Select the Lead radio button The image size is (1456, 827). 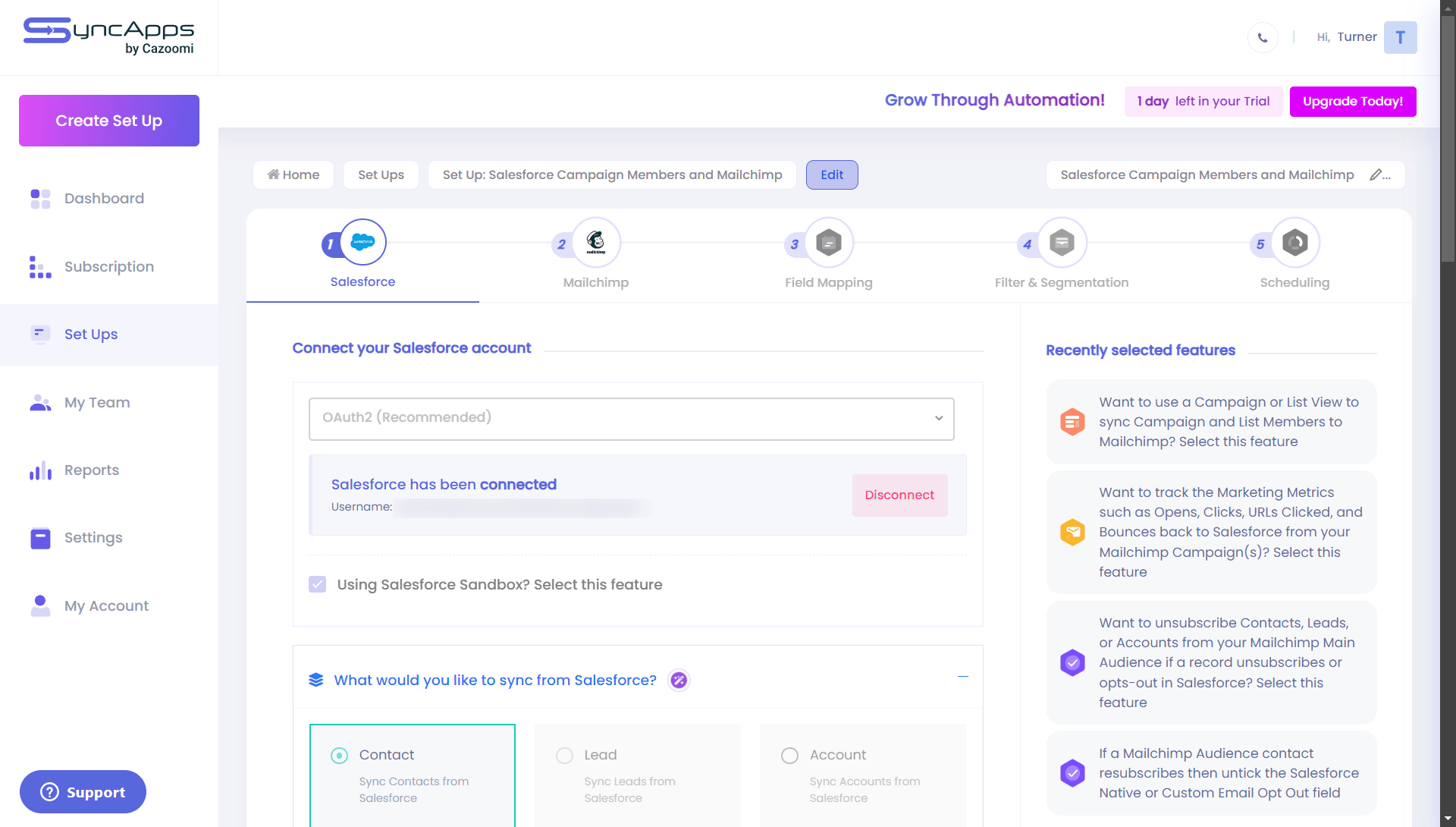(564, 756)
